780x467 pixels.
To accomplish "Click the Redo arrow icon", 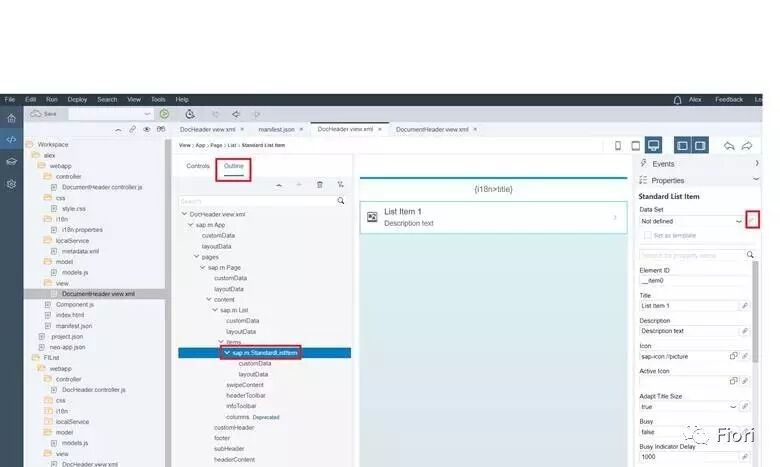I will 747,145.
